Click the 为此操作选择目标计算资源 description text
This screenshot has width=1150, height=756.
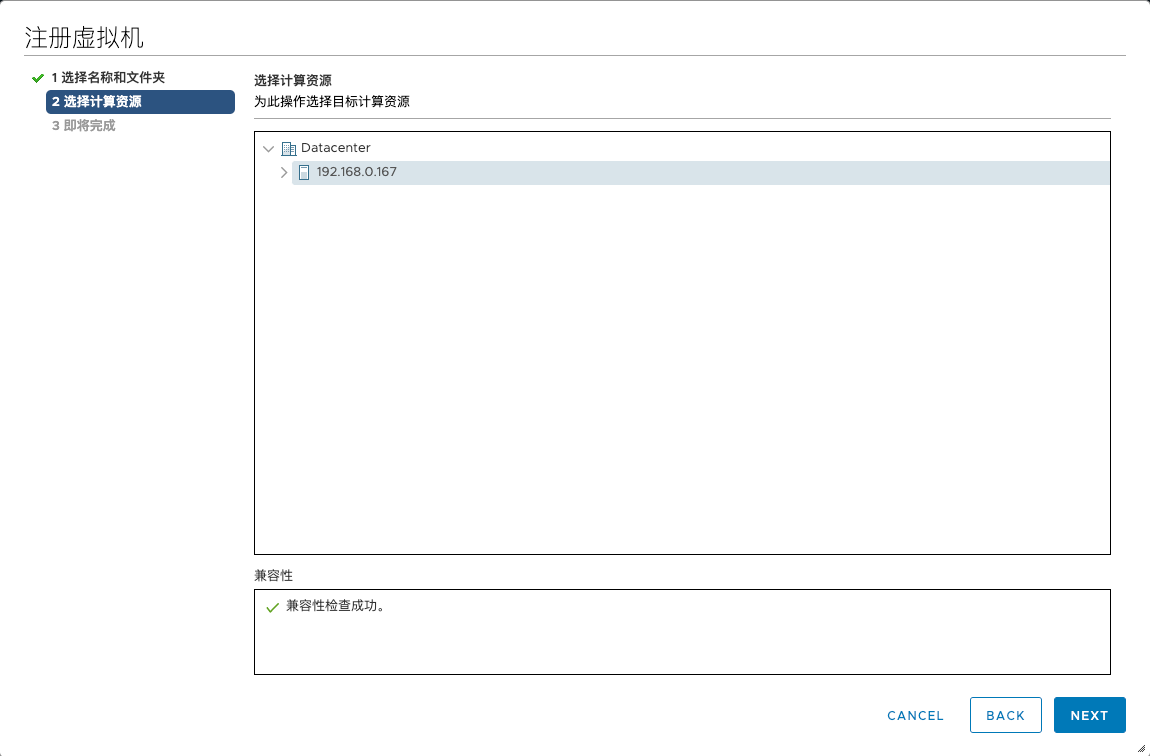point(331,101)
